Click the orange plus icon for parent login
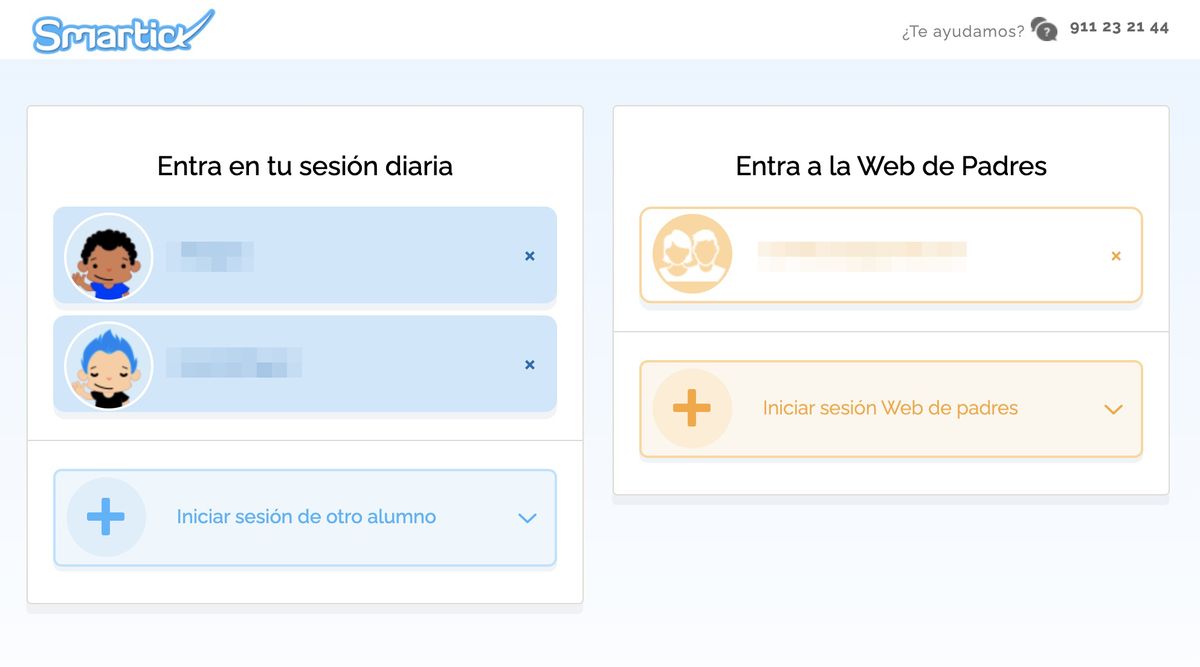 click(x=690, y=408)
